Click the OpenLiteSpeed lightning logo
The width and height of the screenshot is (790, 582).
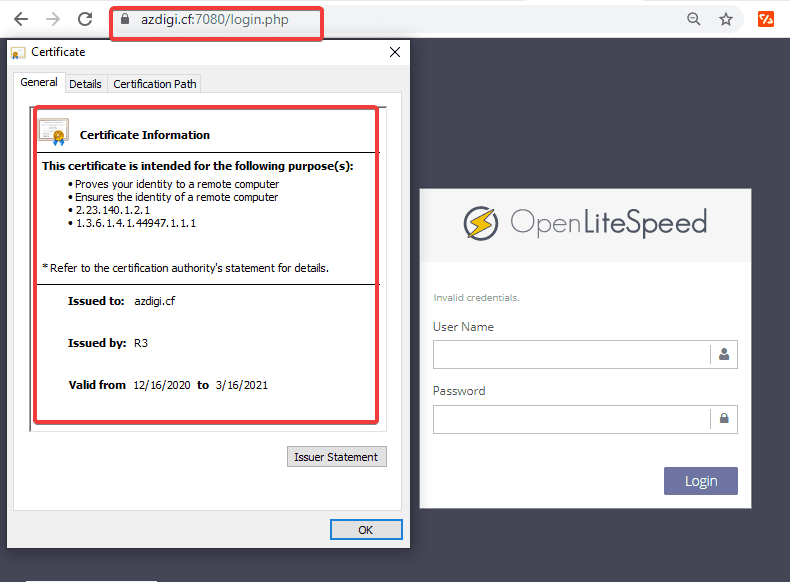[481, 223]
